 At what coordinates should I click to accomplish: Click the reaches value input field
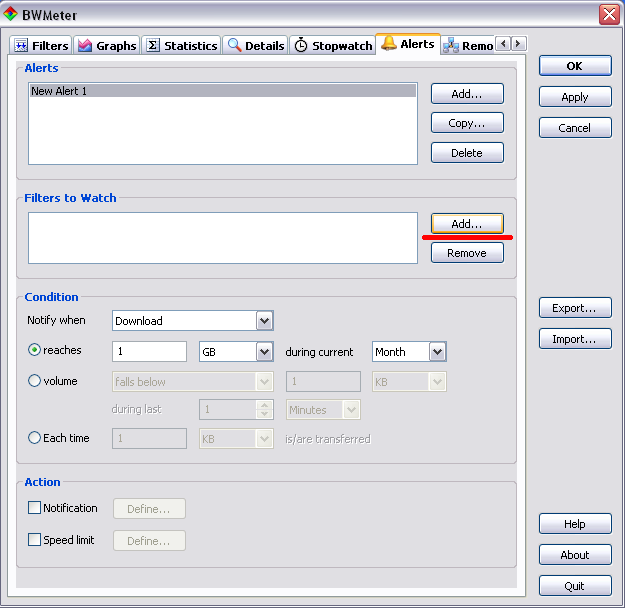pyautogui.click(x=149, y=352)
